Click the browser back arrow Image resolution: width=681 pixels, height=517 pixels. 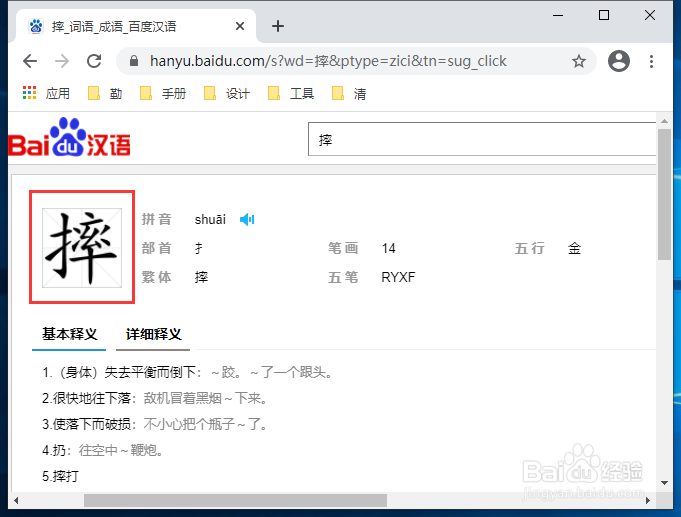coord(30,61)
